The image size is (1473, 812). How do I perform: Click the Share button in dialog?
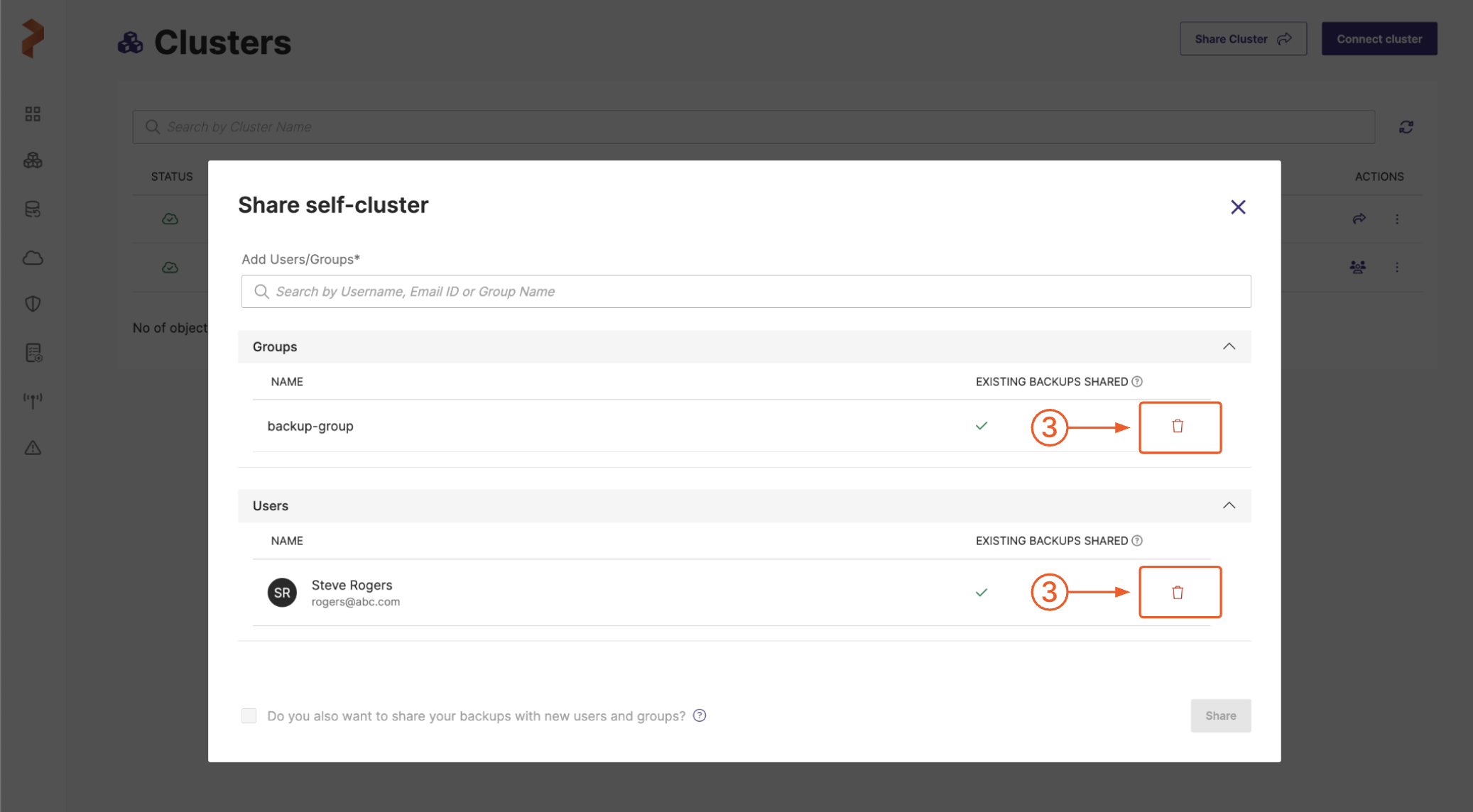tap(1220, 715)
